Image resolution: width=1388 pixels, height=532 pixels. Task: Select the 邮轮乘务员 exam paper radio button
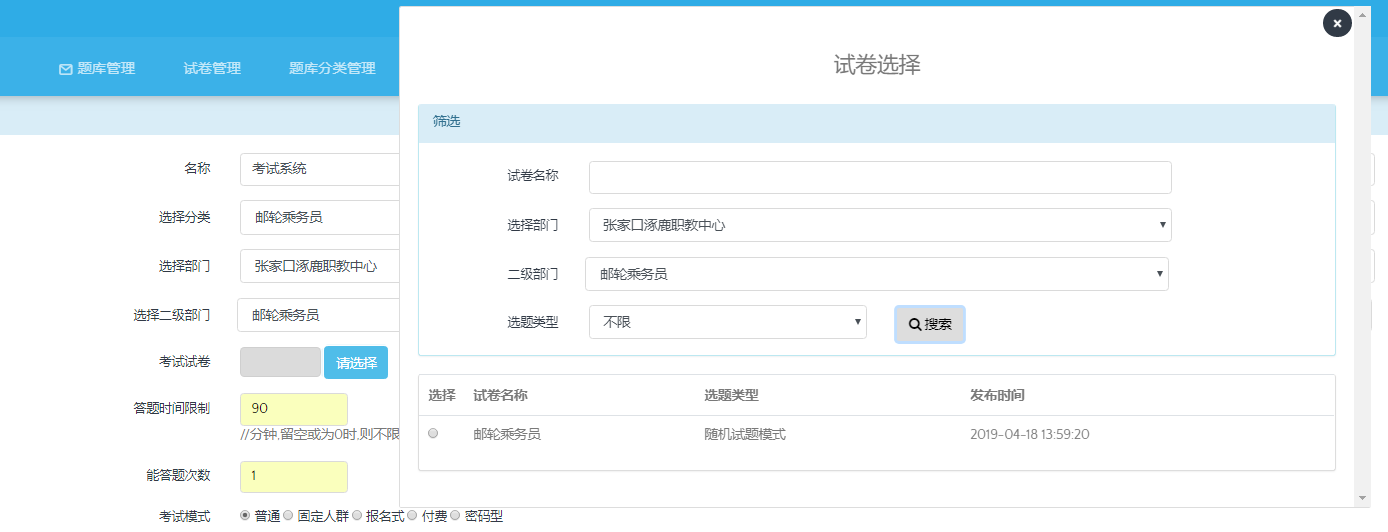[x=433, y=434]
